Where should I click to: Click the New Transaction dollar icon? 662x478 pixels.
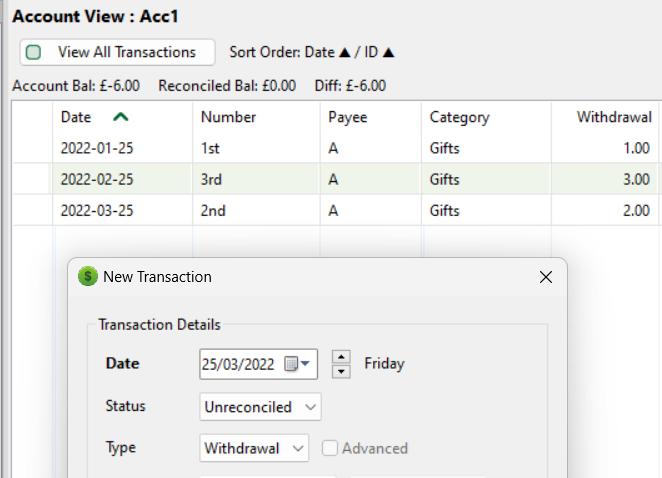(88, 277)
